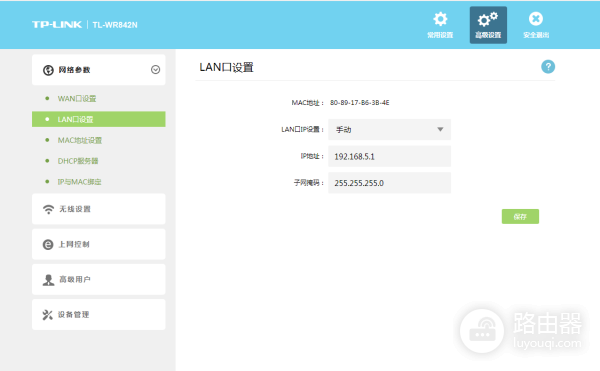Click the TP-LINK logo

point(57,25)
